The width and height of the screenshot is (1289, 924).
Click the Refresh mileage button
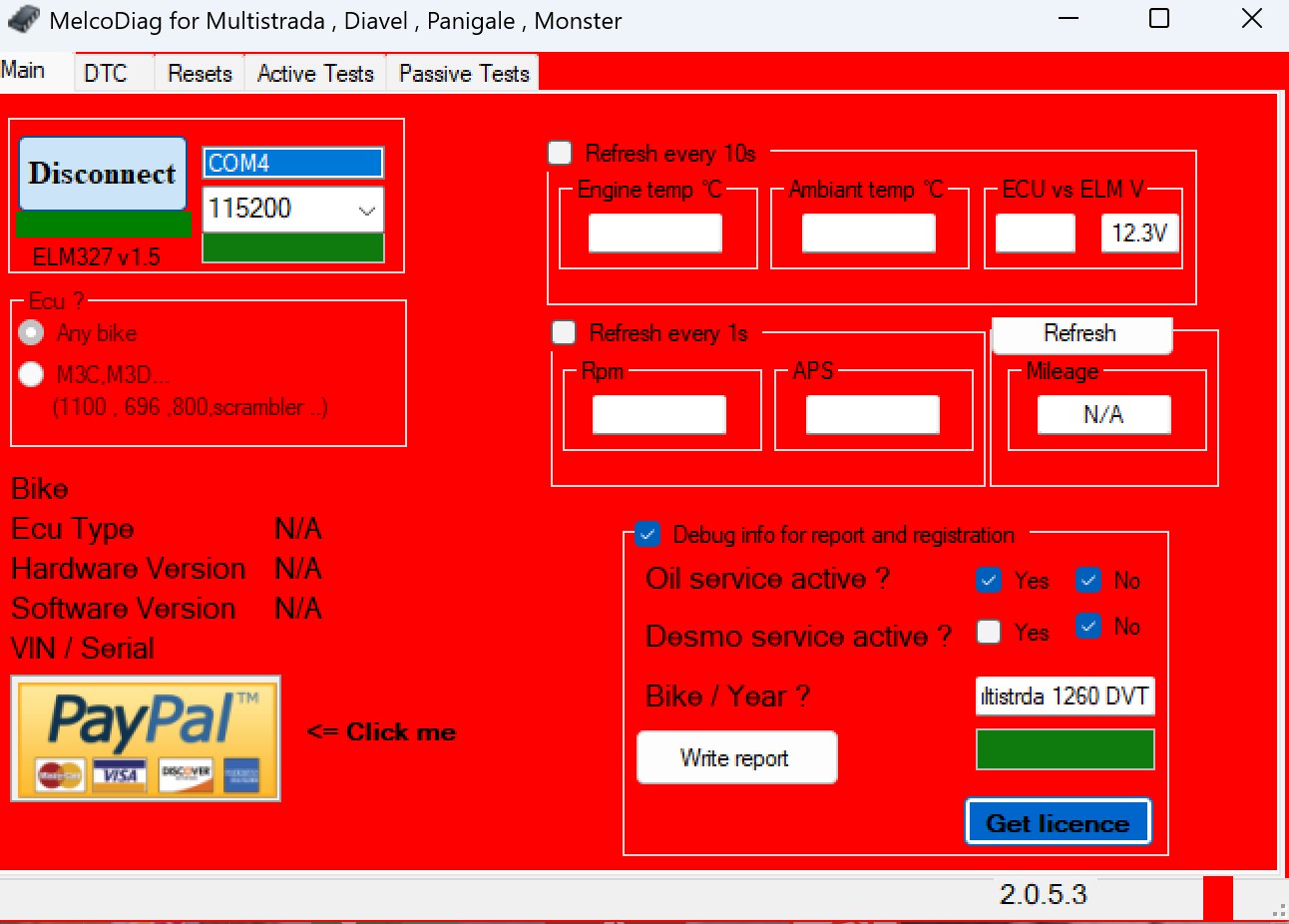coord(1081,334)
